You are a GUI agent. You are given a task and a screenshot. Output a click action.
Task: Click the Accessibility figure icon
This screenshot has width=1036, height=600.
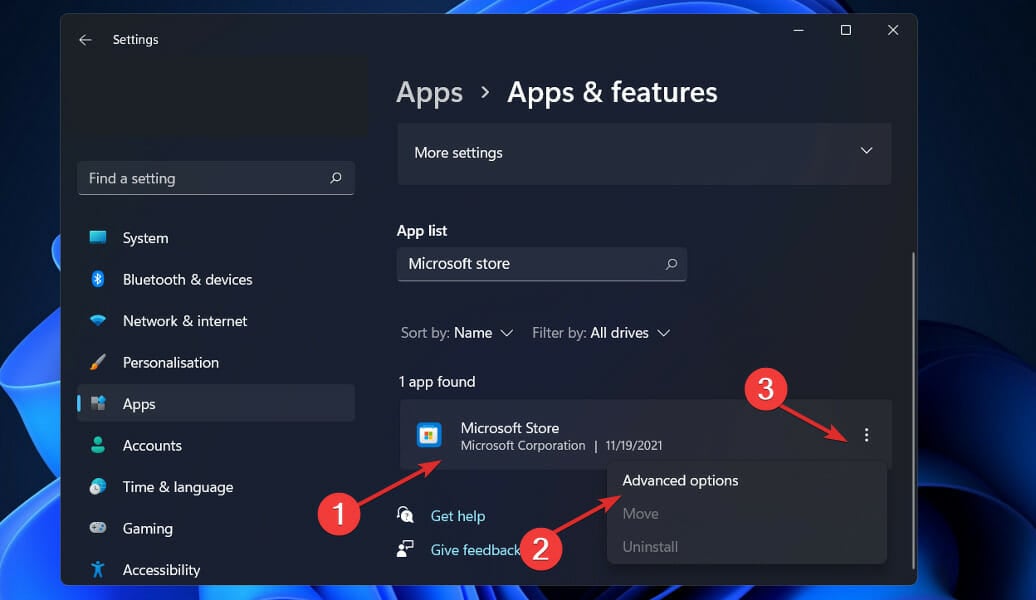(x=98, y=569)
